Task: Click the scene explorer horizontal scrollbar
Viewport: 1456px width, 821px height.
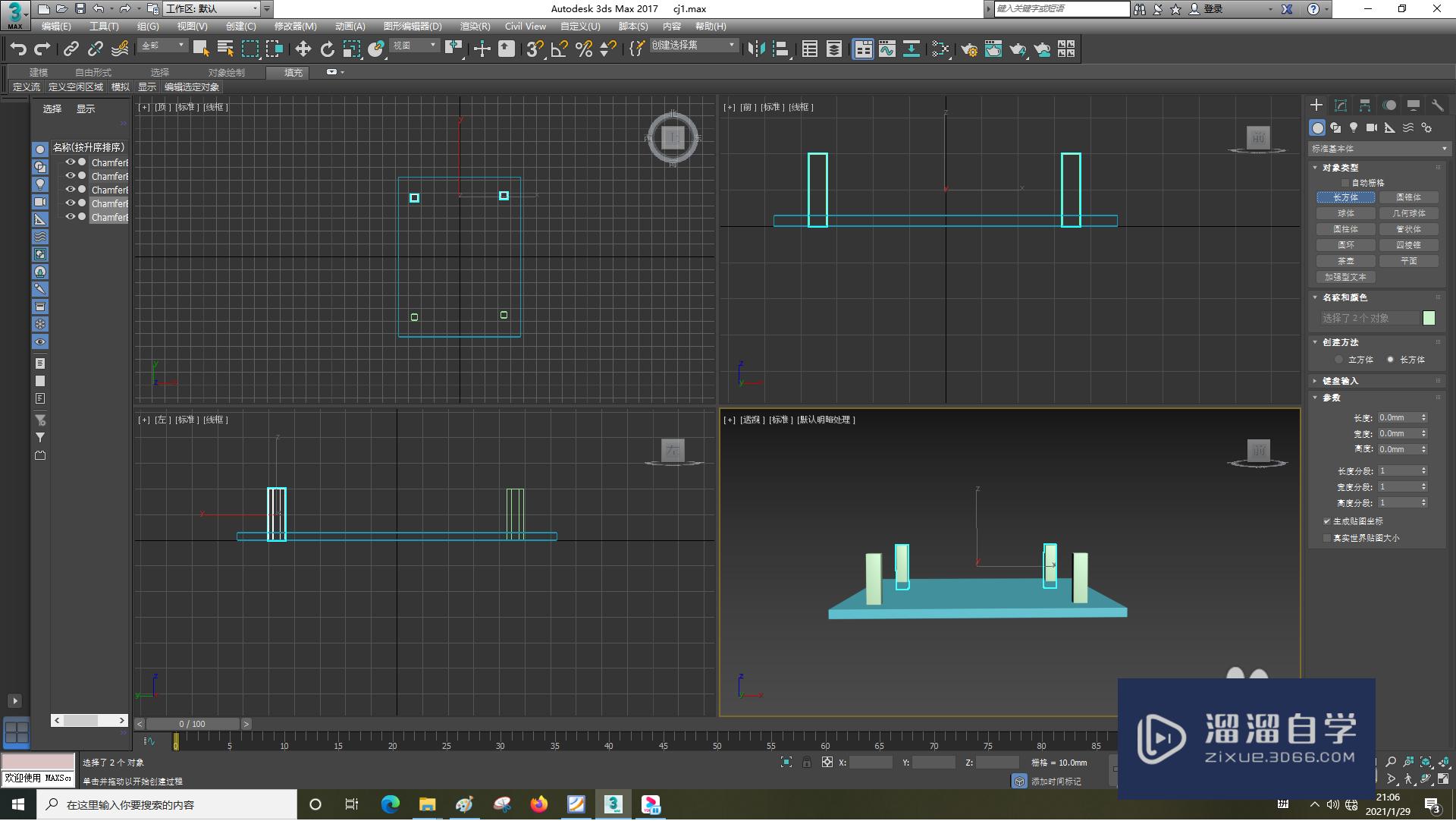Action: [x=89, y=721]
